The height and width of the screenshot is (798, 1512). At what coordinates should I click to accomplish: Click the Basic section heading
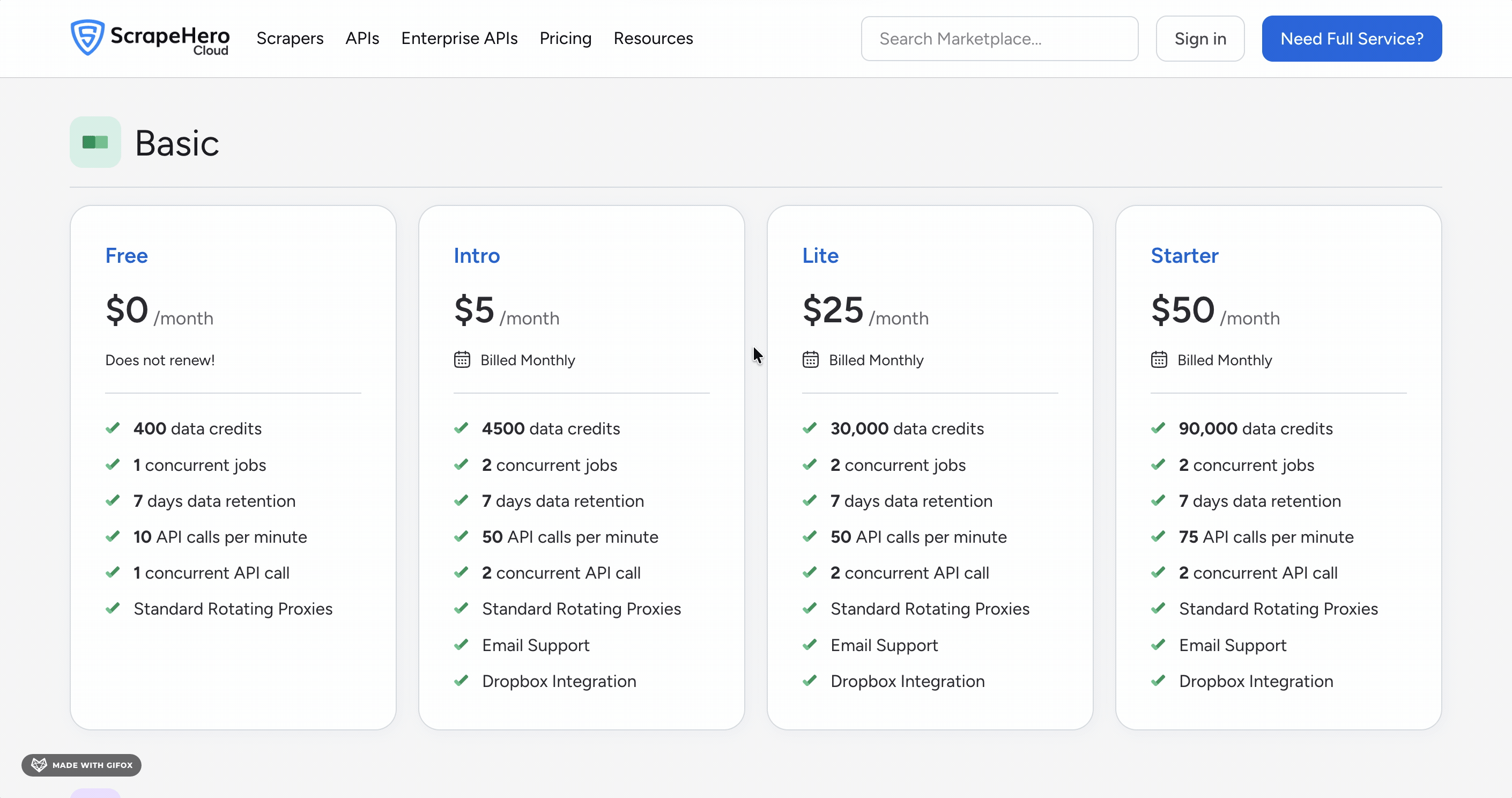(177, 143)
